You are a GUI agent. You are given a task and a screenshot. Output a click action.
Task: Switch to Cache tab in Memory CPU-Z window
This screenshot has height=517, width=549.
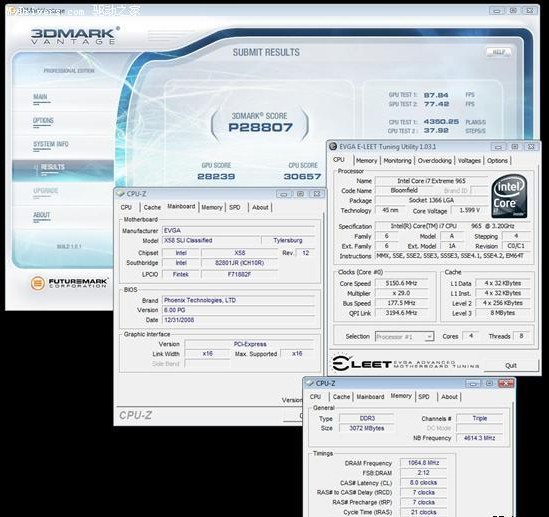[341, 397]
